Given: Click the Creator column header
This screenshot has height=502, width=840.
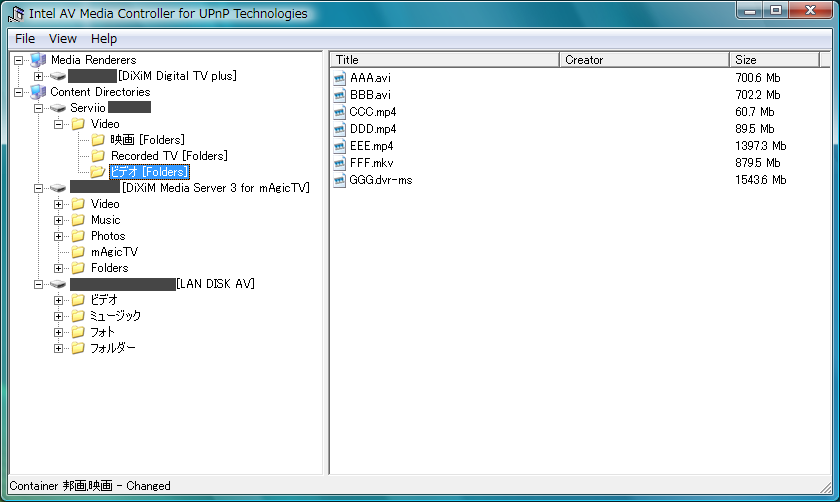Looking at the screenshot, I should tap(643, 60).
